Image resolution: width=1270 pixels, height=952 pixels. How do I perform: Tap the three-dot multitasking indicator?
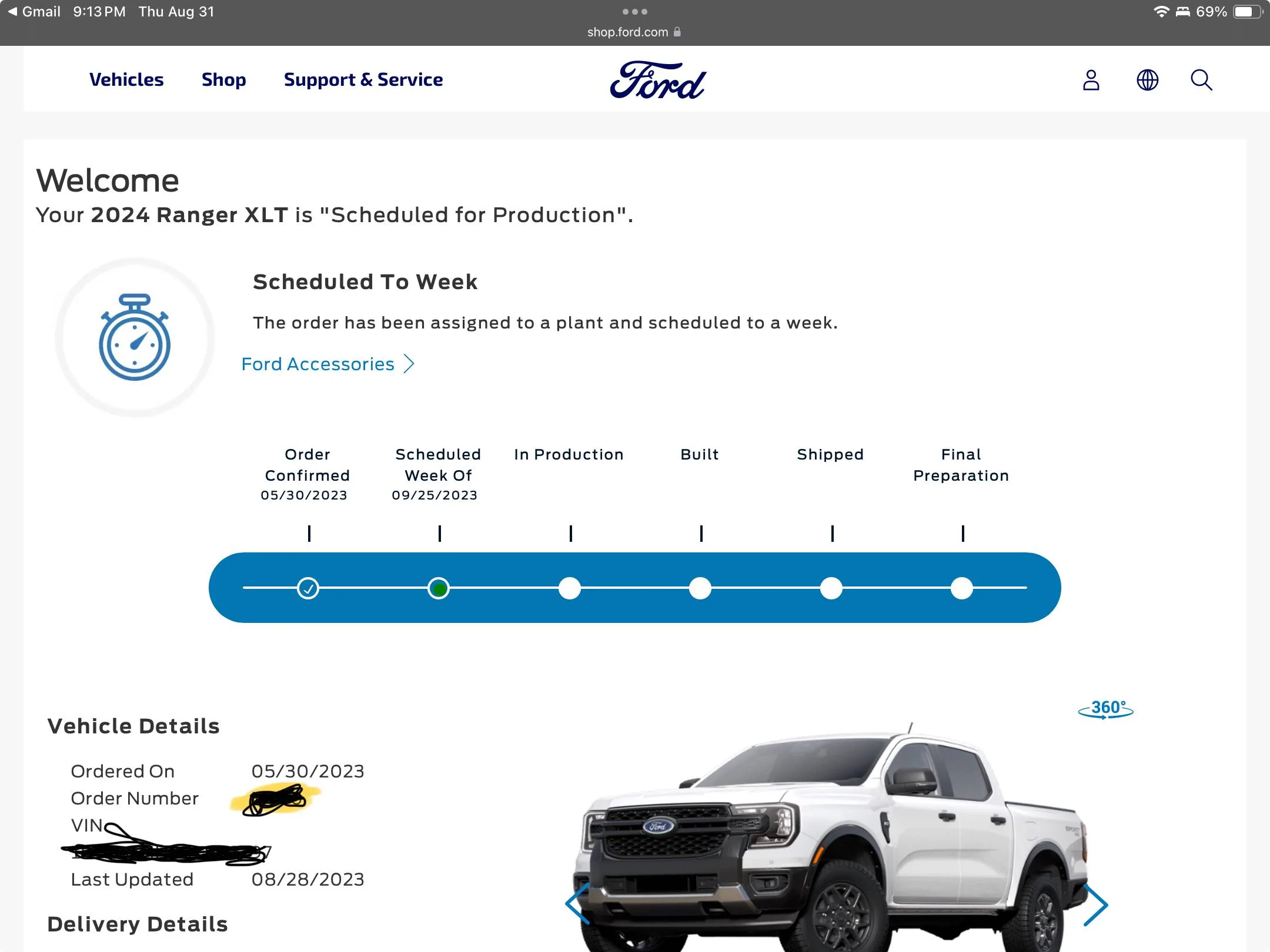(635, 12)
